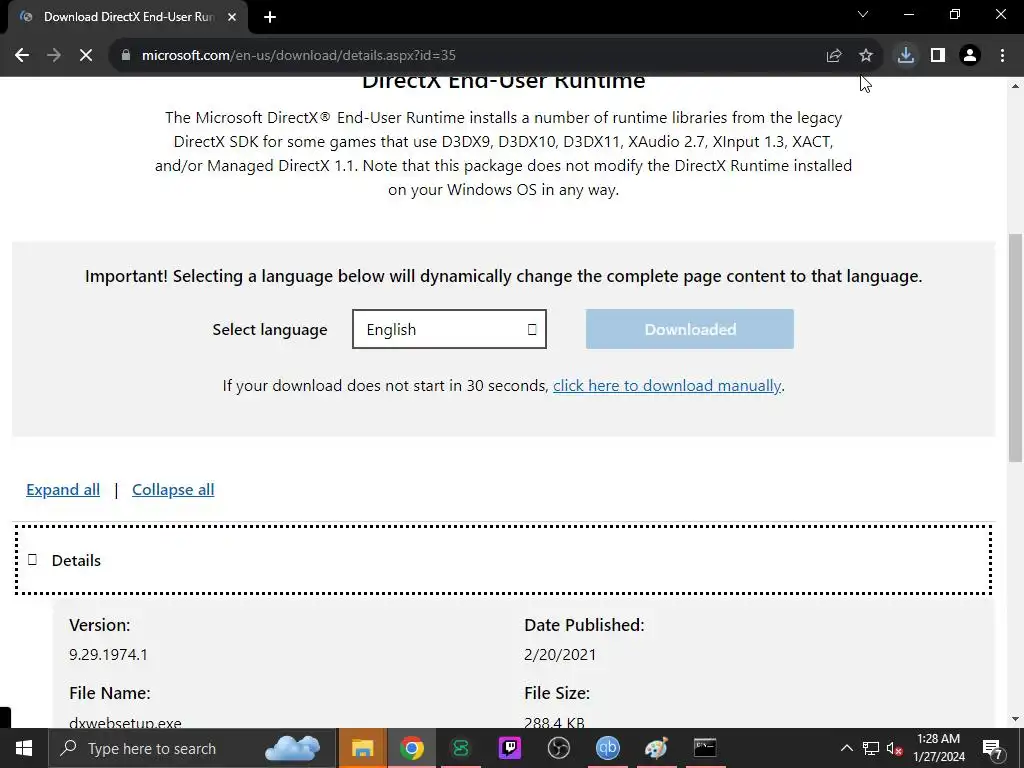Stop loading the page with the X button
This screenshot has height=768, width=1024.
pos(86,56)
